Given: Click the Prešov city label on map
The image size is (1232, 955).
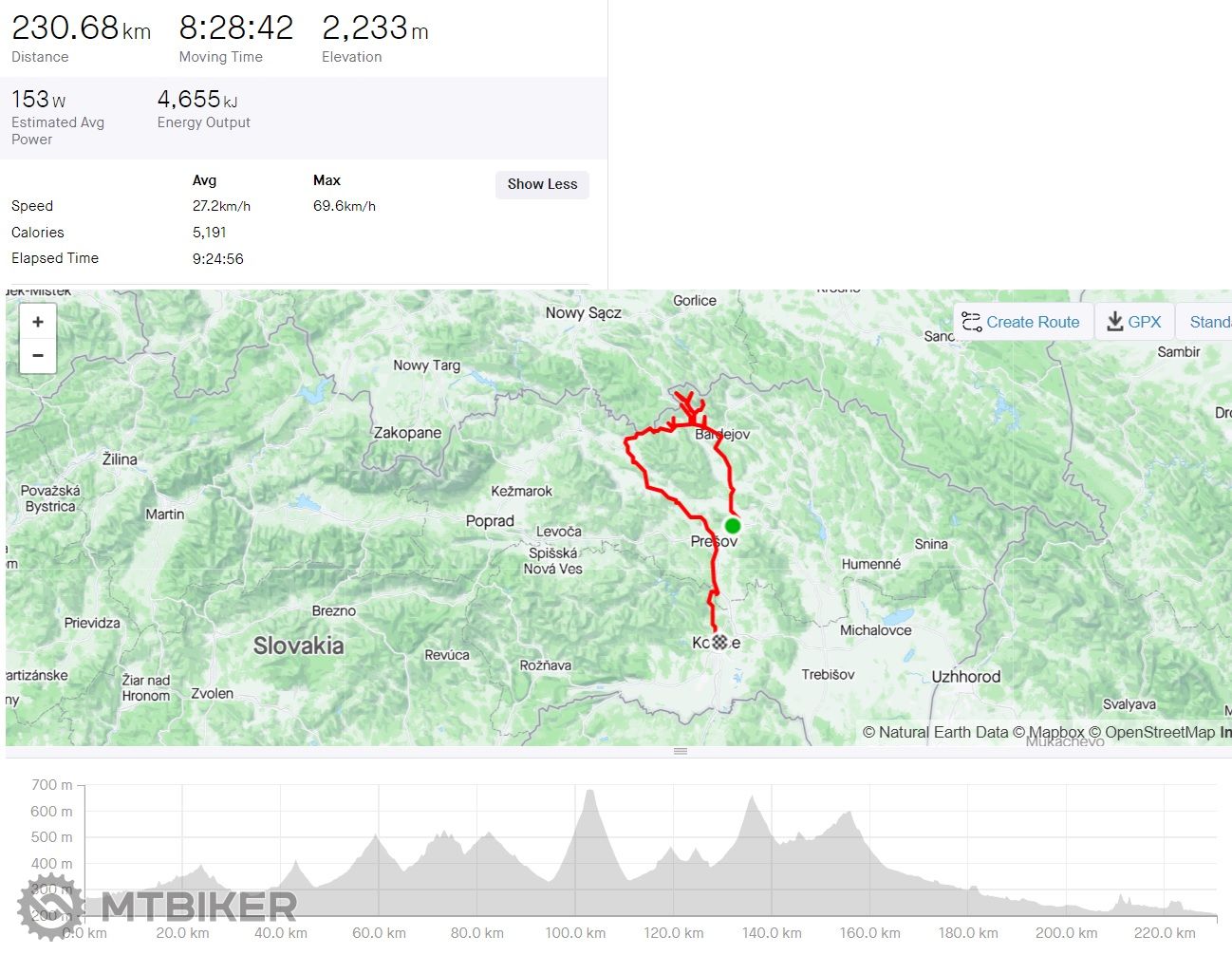Looking at the screenshot, I should 714,541.
